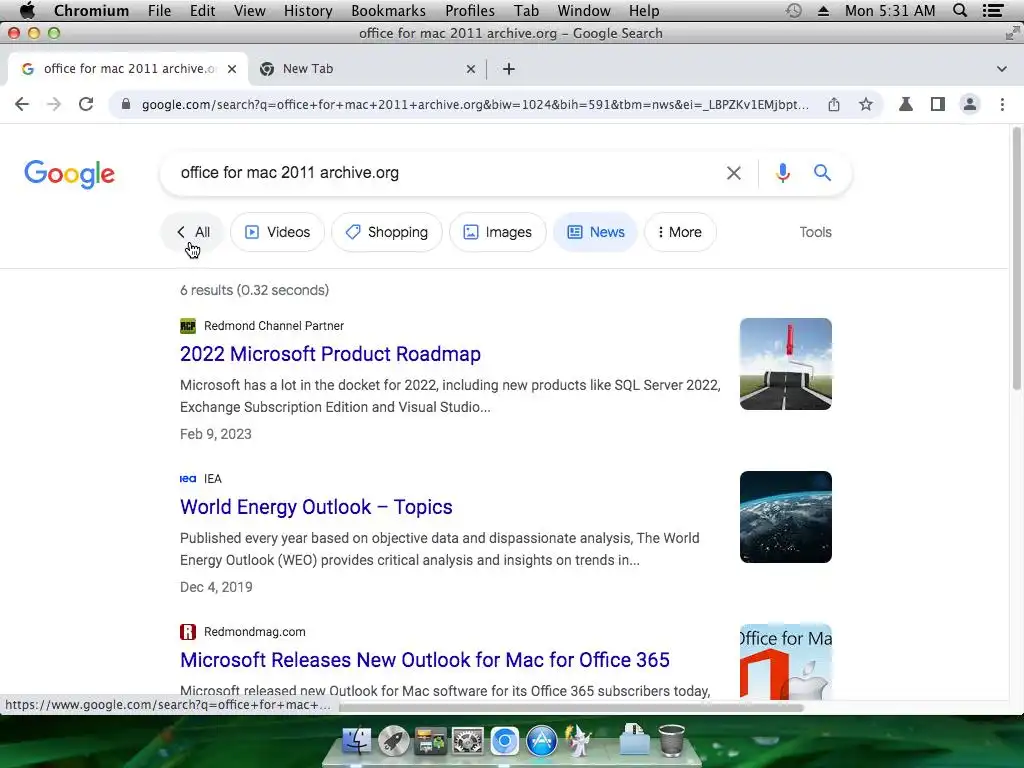Click the road thumbnail image
Viewport: 1024px width, 768px height.
point(786,364)
